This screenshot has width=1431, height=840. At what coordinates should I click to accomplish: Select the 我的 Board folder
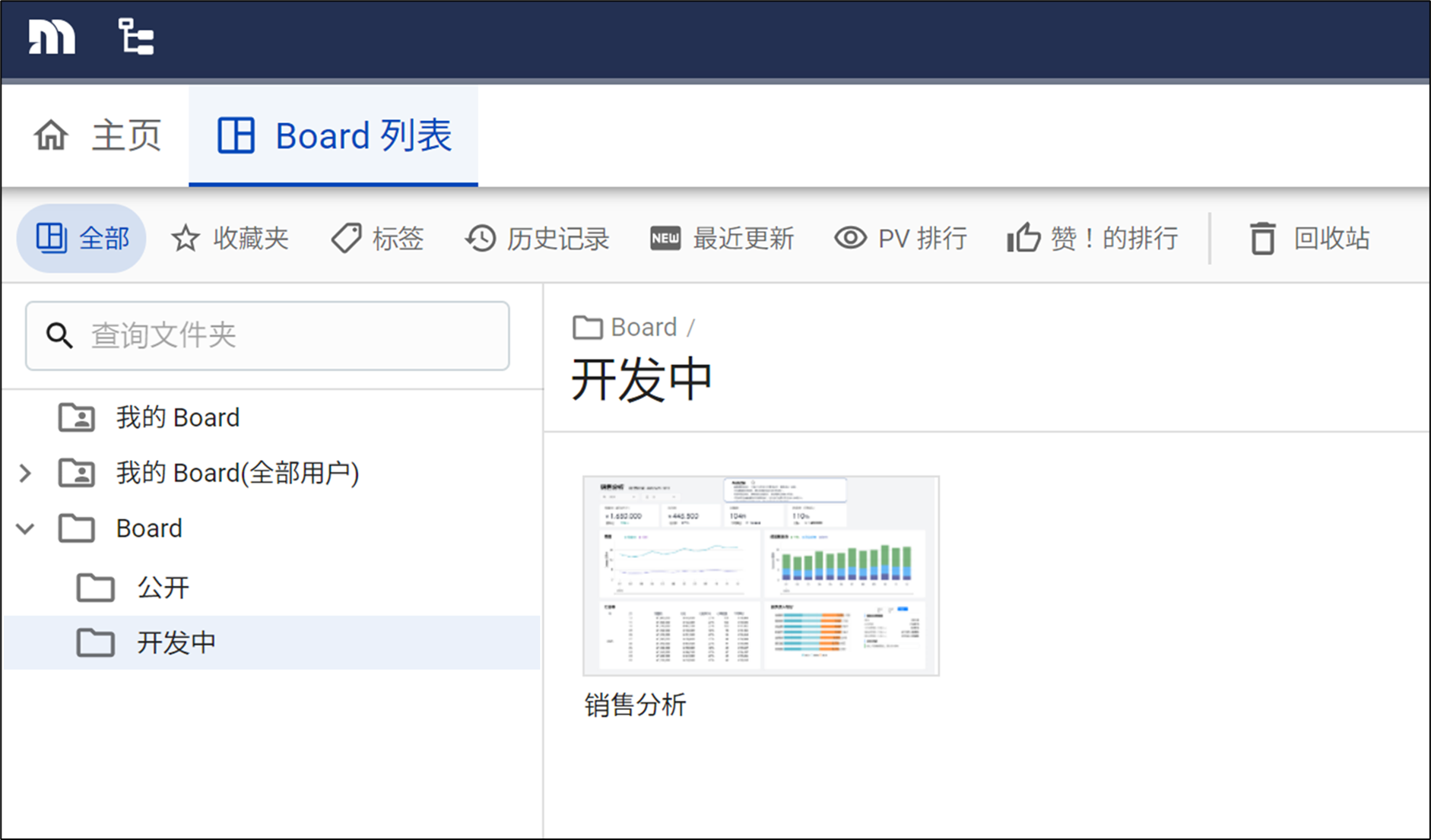click(x=177, y=417)
